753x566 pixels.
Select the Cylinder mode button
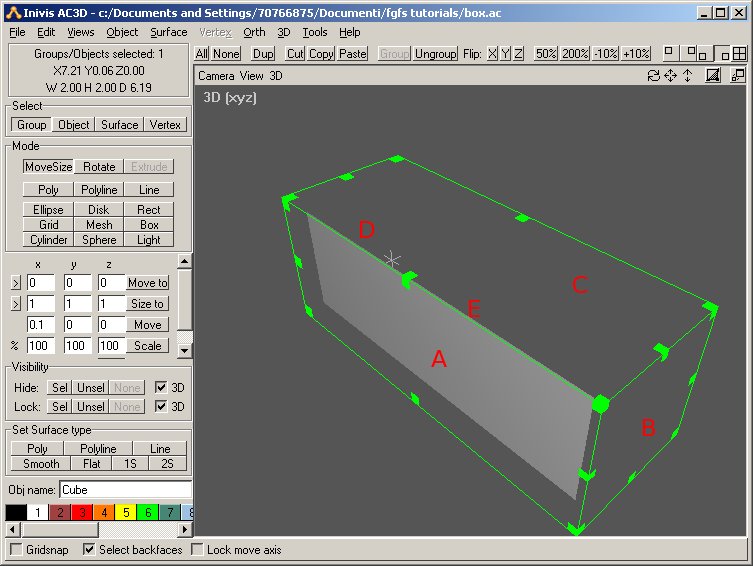tap(49, 240)
